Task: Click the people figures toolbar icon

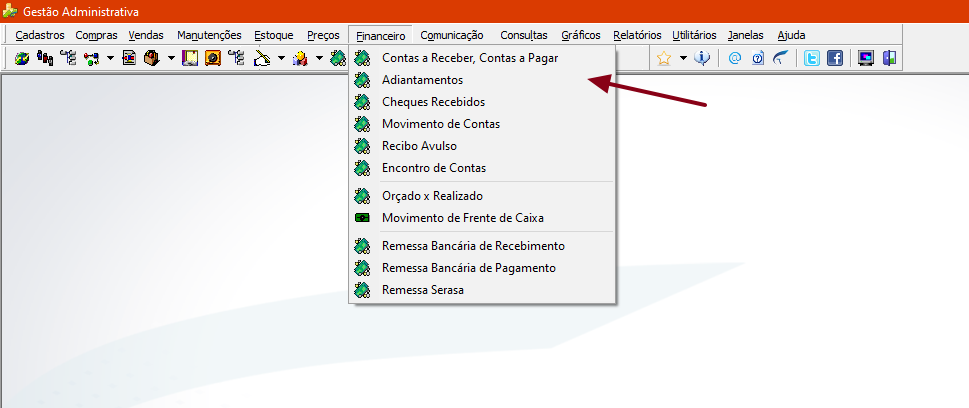Action: pos(45,59)
